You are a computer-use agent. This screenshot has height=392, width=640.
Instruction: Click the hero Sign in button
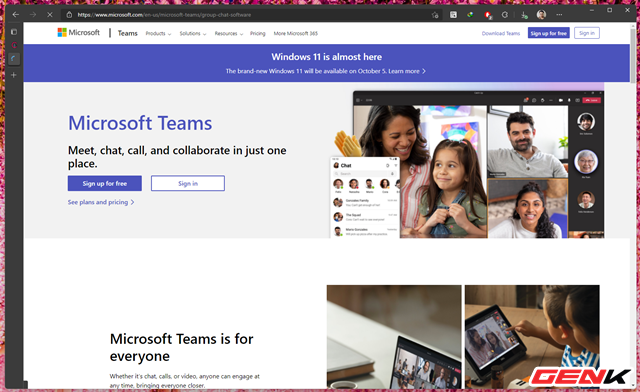(188, 183)
